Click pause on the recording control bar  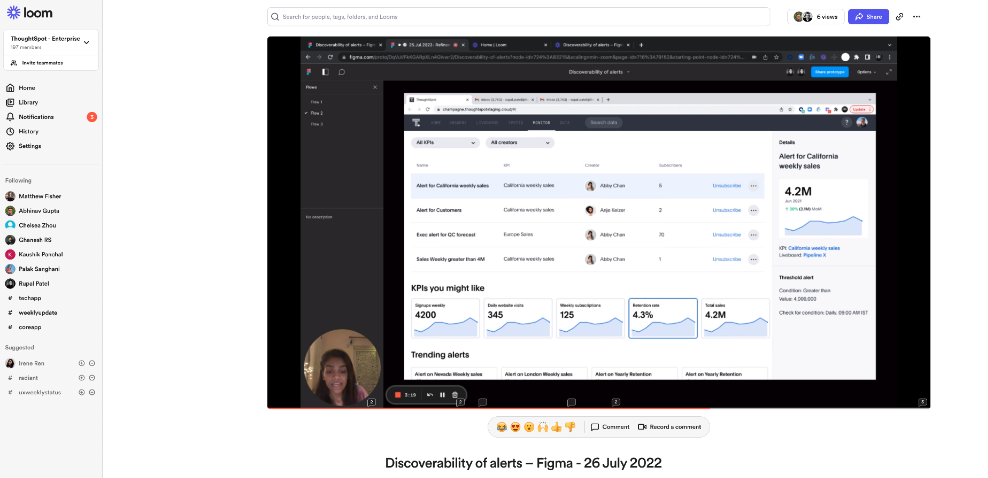pyautogui.click(x=442, y=395)
